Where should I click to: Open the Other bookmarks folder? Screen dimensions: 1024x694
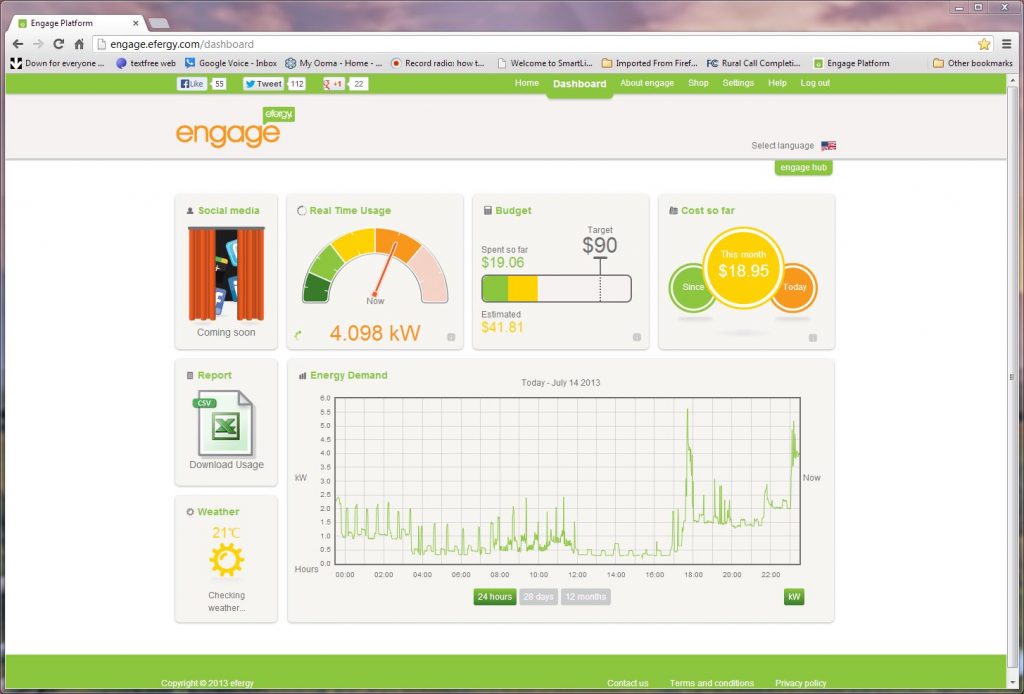point(973,63)
